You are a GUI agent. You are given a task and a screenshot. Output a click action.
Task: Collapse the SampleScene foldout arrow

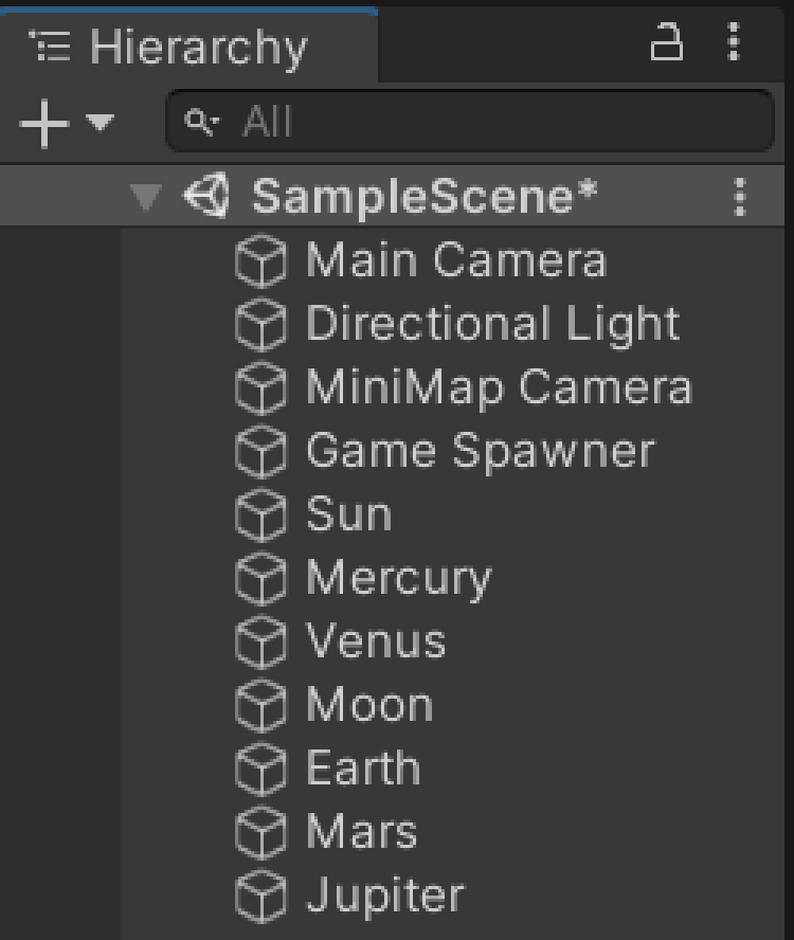[x=146, y=196]
